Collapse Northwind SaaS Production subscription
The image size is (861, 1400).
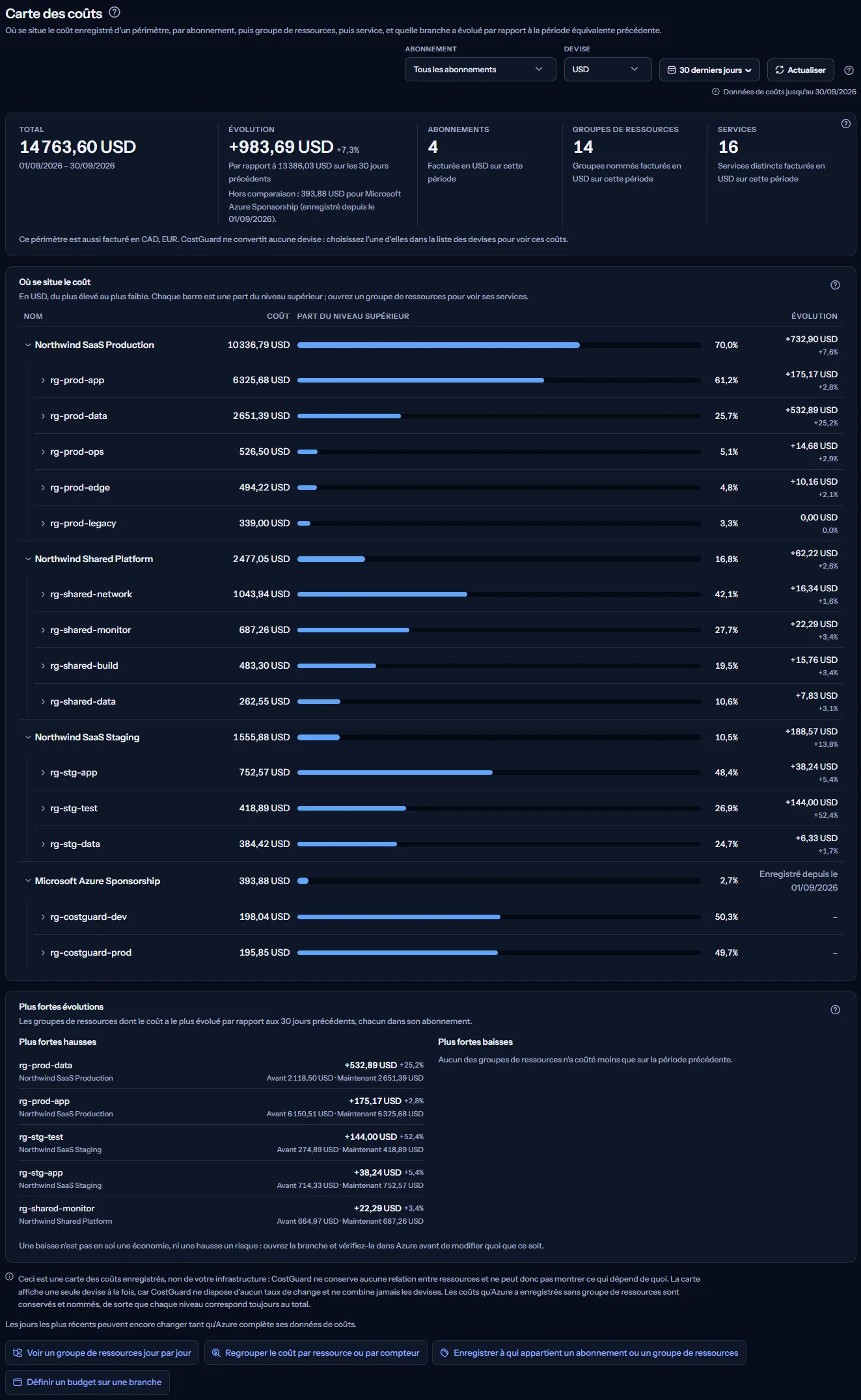click(x=28, y=345)
